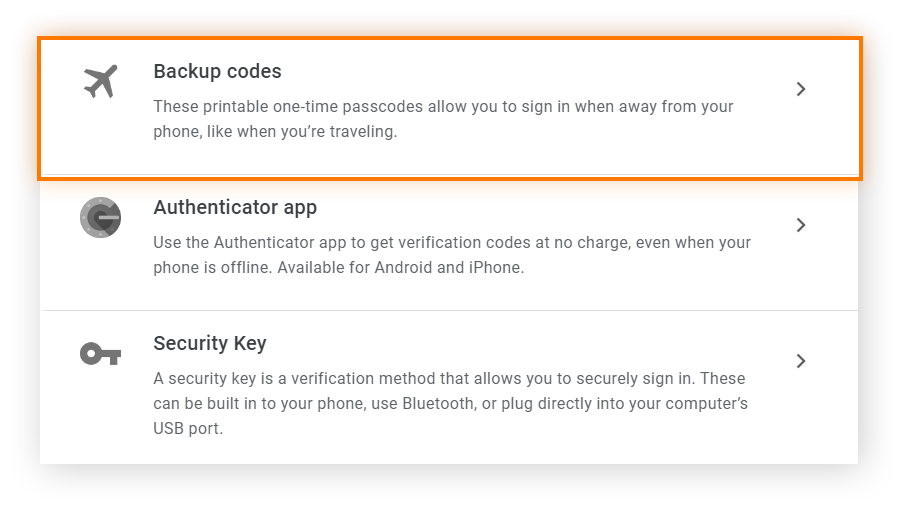
Task: Click the "A security key is a verification" line
Action: pos(449,379)
